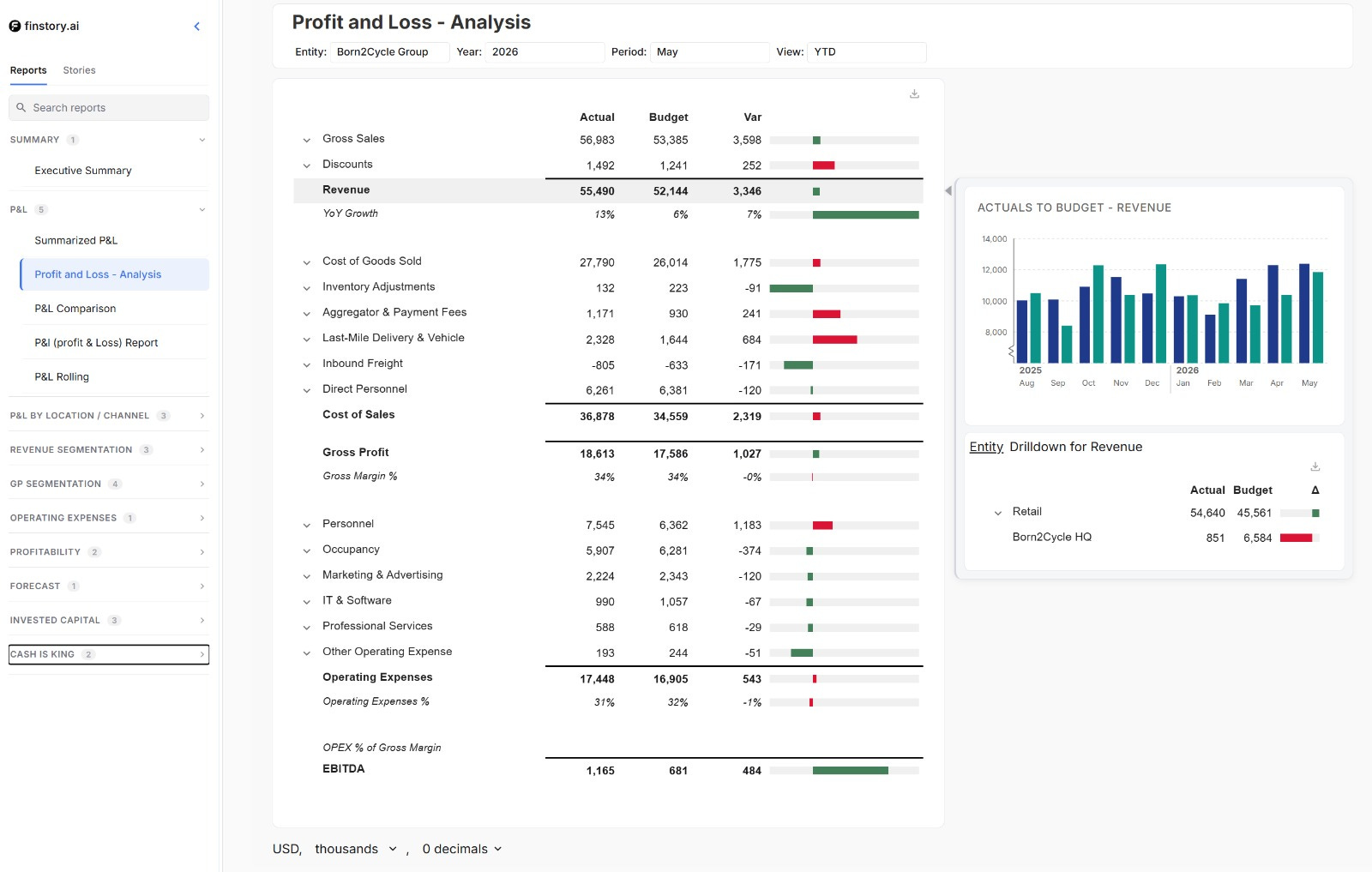The image size is (1372, 872).
Task: Switch to the Stories tab
Action: coord(79,70)
